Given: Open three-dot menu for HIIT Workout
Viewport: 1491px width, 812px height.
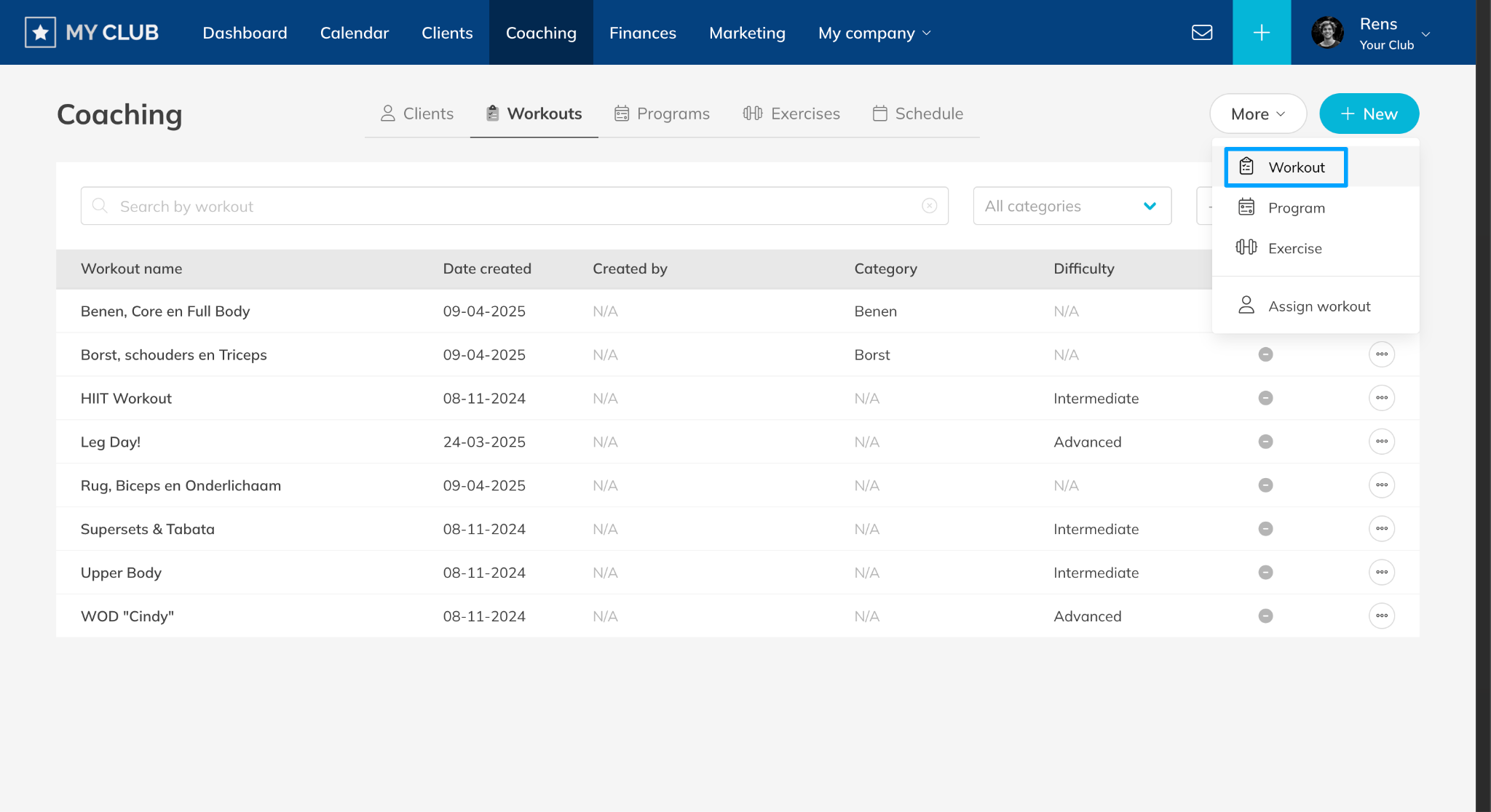Looking at the screenshot, I should click(x=1381, y=398).
